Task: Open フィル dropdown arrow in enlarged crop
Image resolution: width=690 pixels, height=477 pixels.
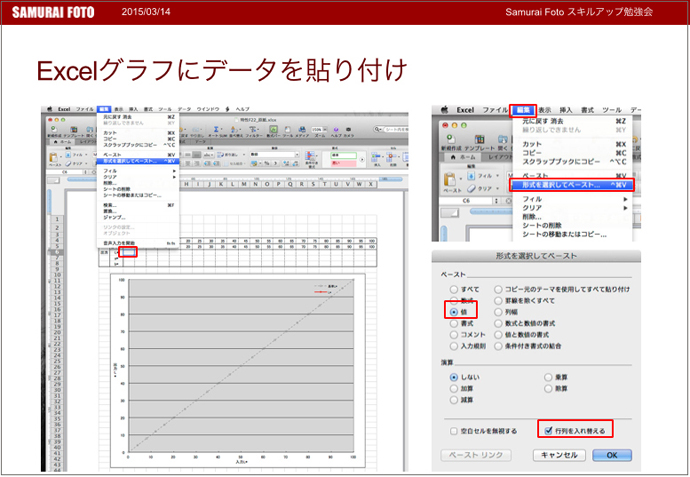Action: point(498,176)
